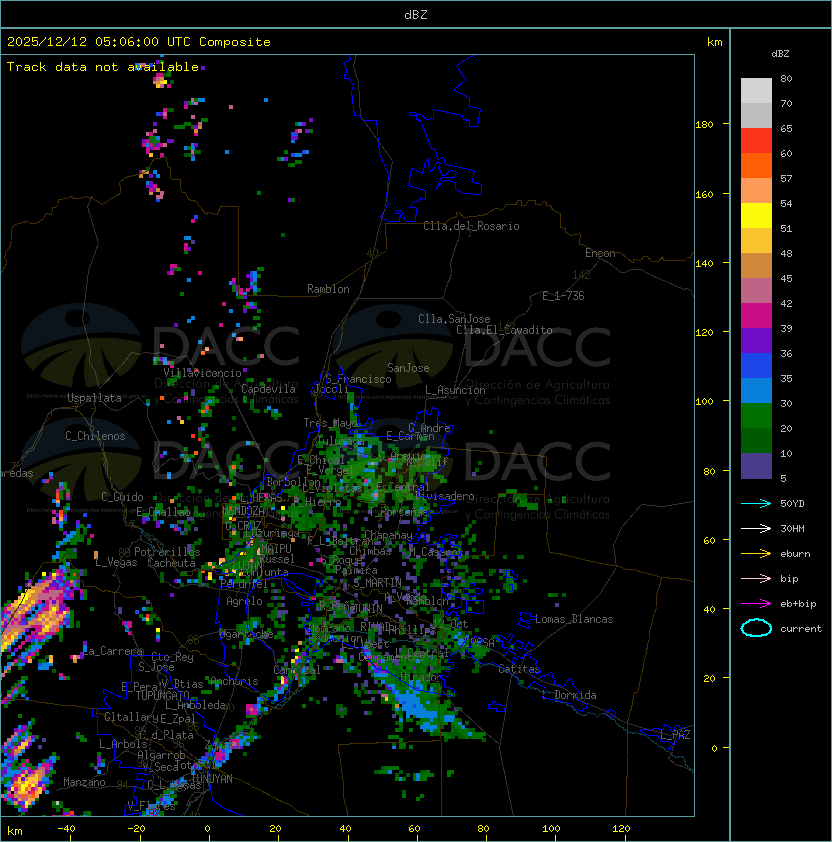Click the L_Vegas place label
832x842 pixels.
coord(116,562)
